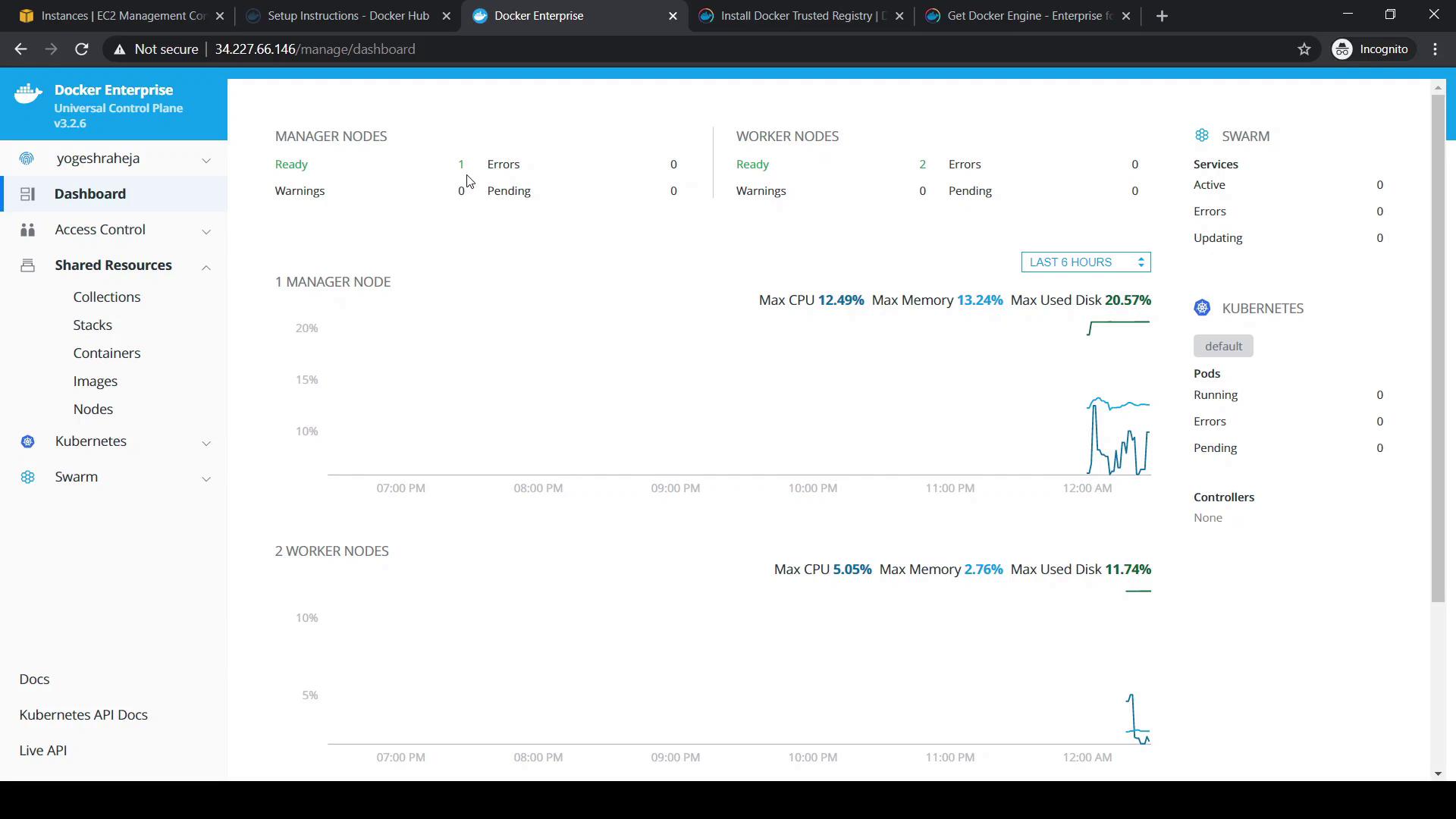
Task: Click the Shared Resources stack icon
Action: tap(27, 265)
